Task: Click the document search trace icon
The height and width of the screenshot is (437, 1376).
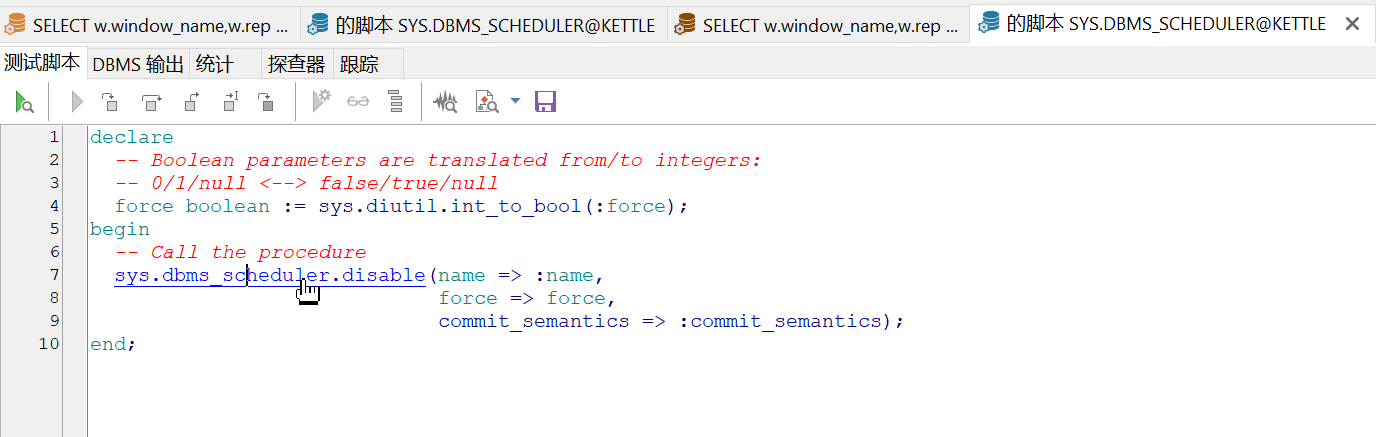Action: (x=487, y=101)
